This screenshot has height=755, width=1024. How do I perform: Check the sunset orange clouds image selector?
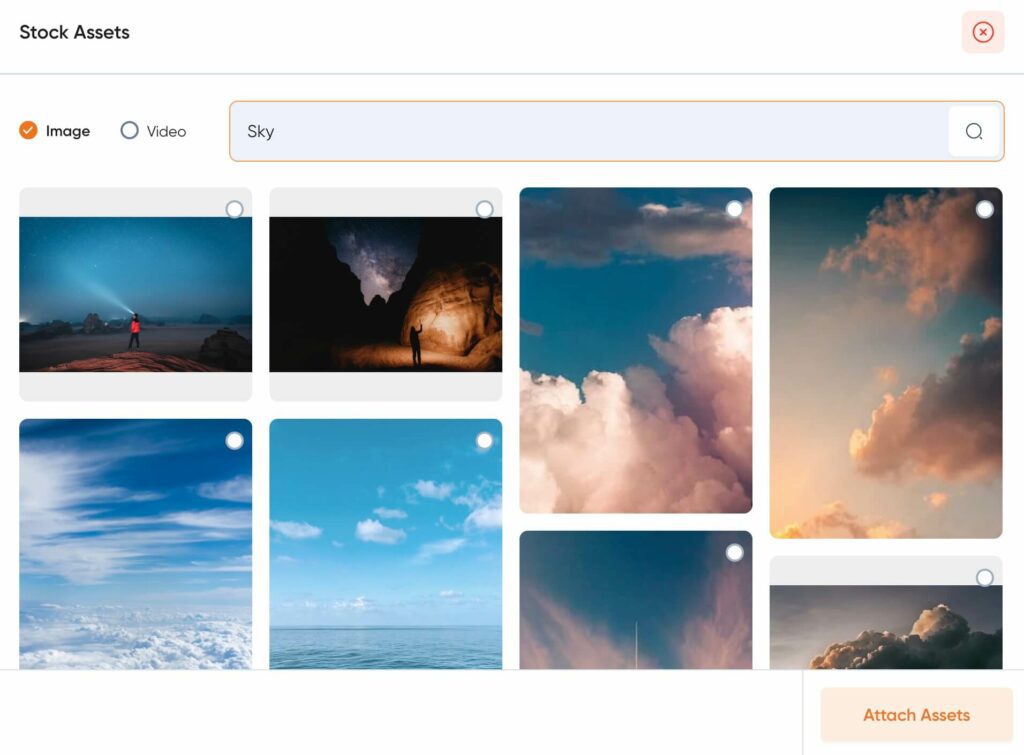(985, 209)
